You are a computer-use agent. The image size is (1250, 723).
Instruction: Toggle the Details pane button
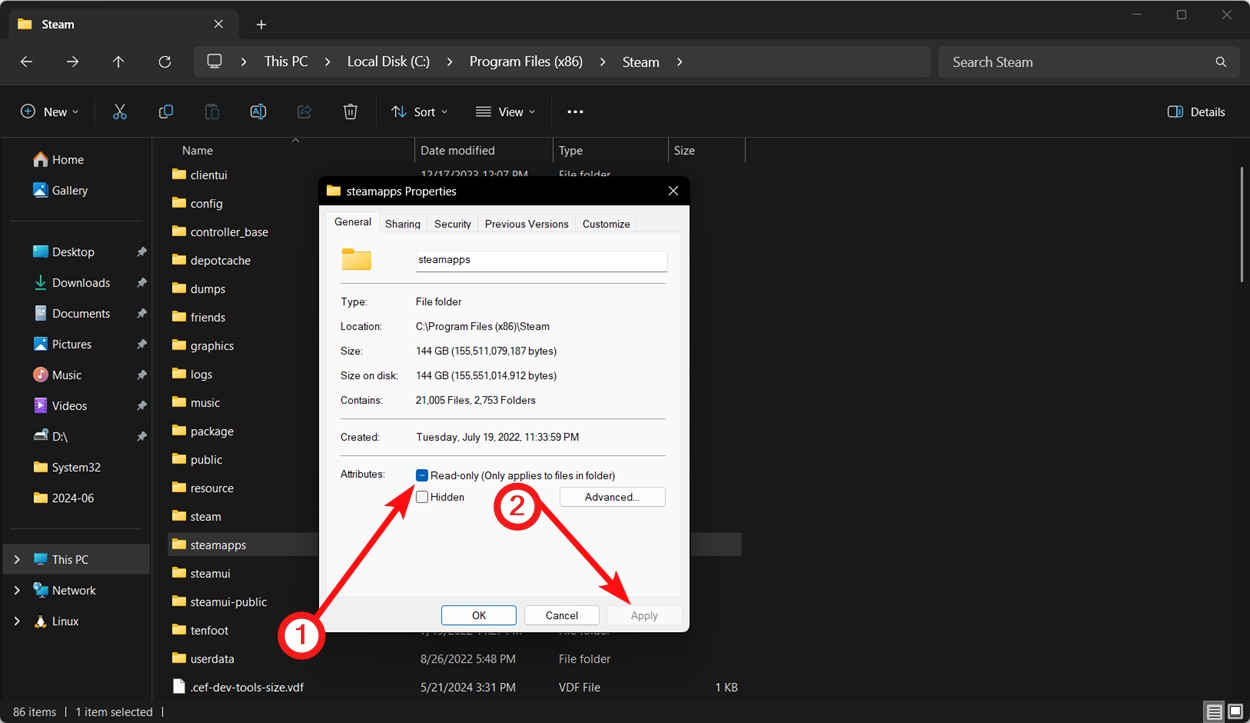[1196, 112]
